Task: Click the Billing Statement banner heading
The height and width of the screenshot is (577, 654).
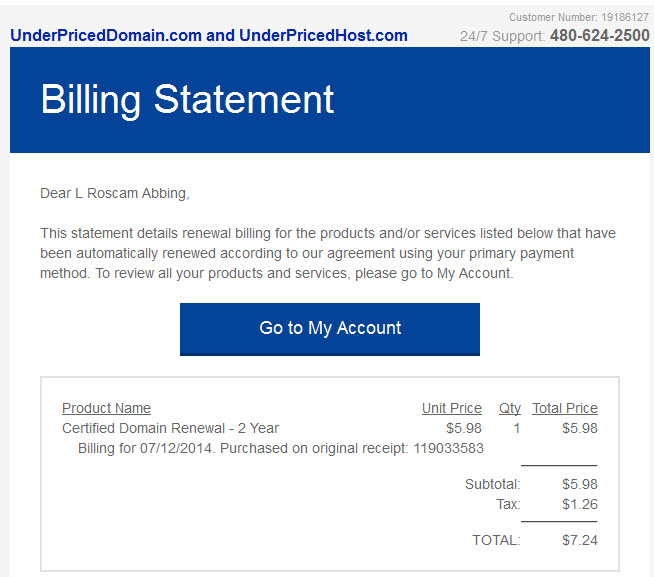Action: pos(187,99)
